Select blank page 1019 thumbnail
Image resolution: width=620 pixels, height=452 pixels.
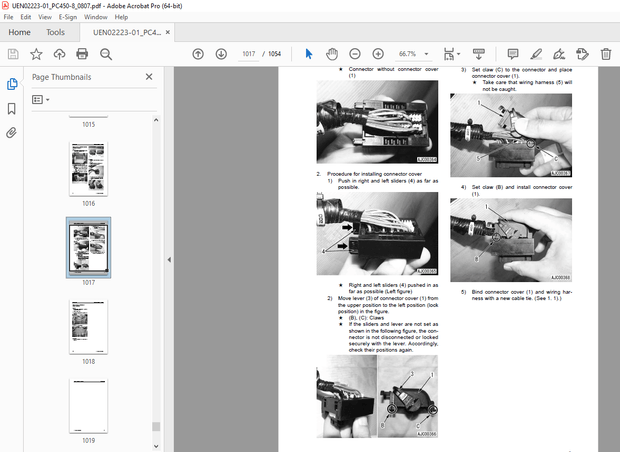click(x=88, y=406)
